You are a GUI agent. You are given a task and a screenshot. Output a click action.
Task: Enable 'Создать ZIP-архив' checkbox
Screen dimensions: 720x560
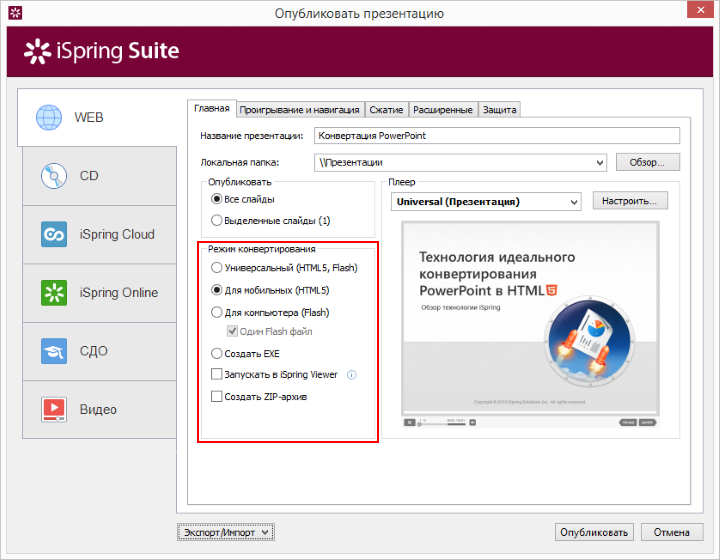[x=216, y=396]
